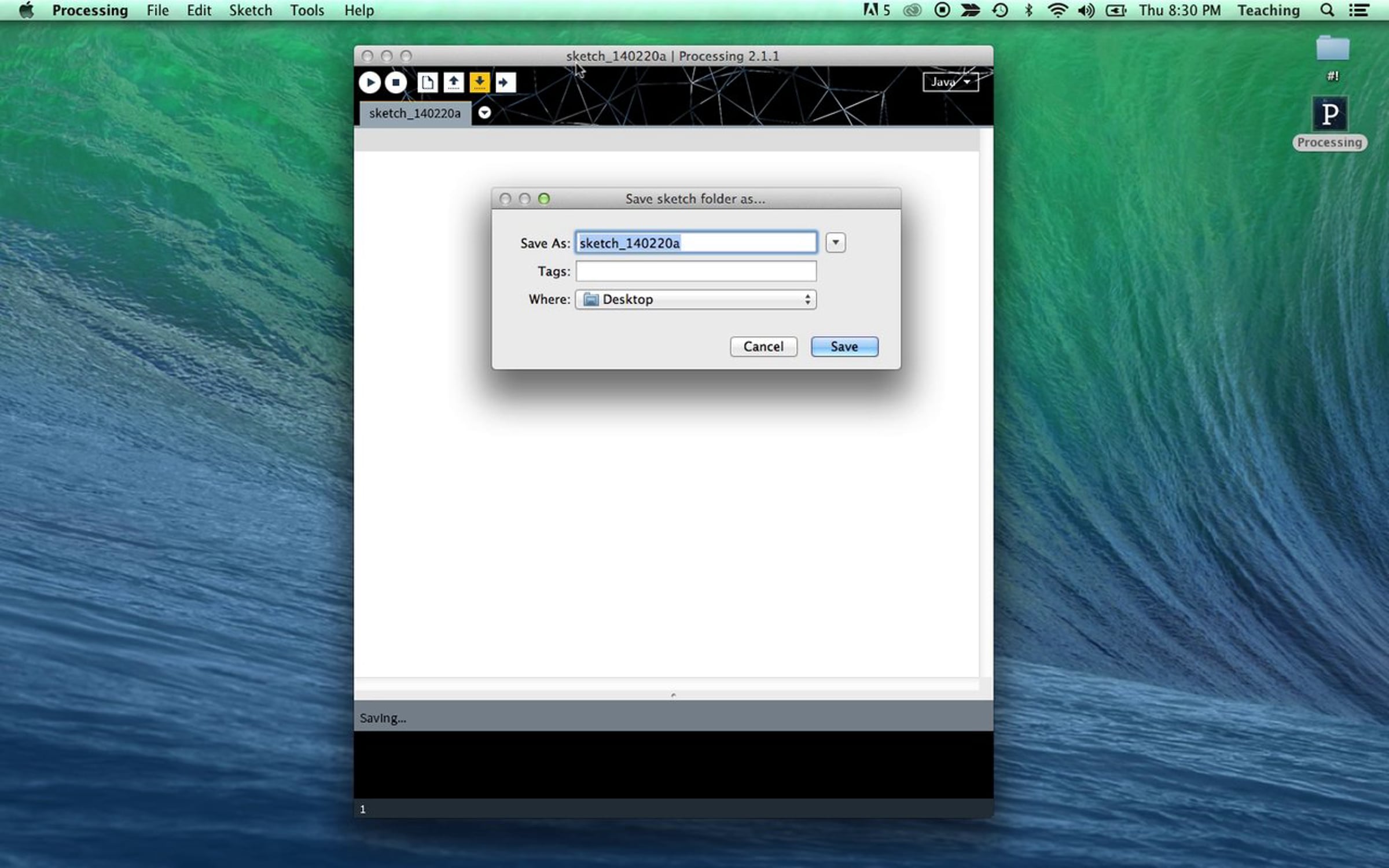Click the screen recording status icon

pos(942,10)
